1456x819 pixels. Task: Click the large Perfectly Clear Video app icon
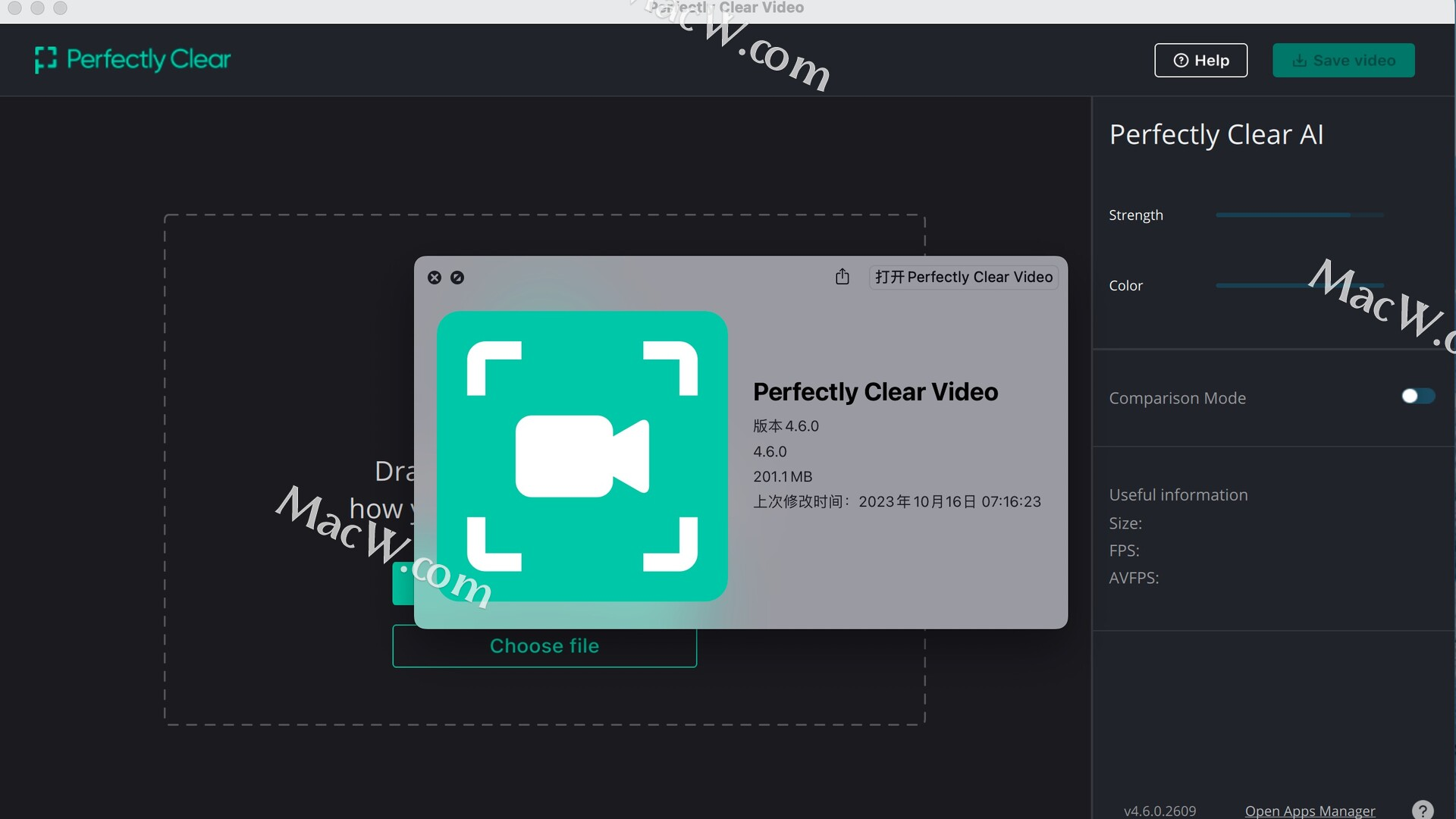pos(582,457)
